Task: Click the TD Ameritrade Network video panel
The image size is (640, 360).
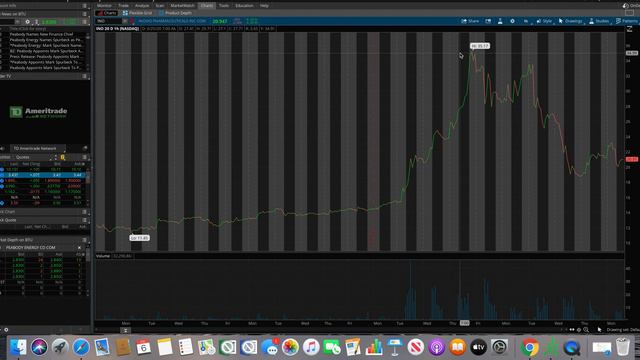Action: point(45,111)
